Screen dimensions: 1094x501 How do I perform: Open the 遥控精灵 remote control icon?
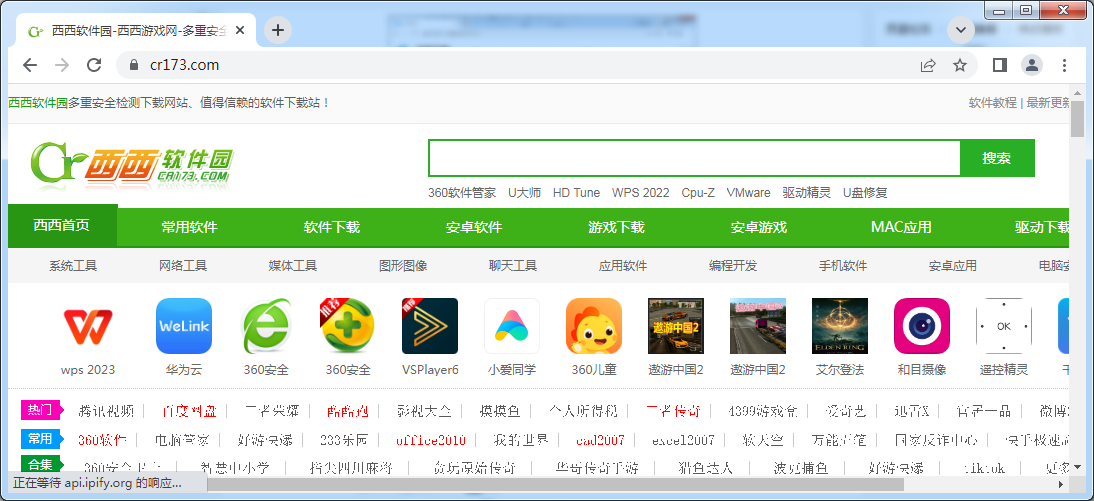coord(1004,326)
